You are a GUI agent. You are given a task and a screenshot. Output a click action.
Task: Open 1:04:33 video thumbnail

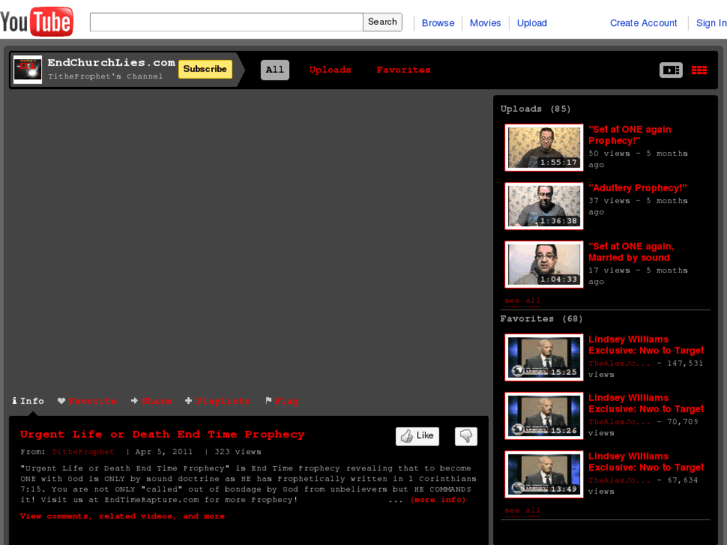544,264
